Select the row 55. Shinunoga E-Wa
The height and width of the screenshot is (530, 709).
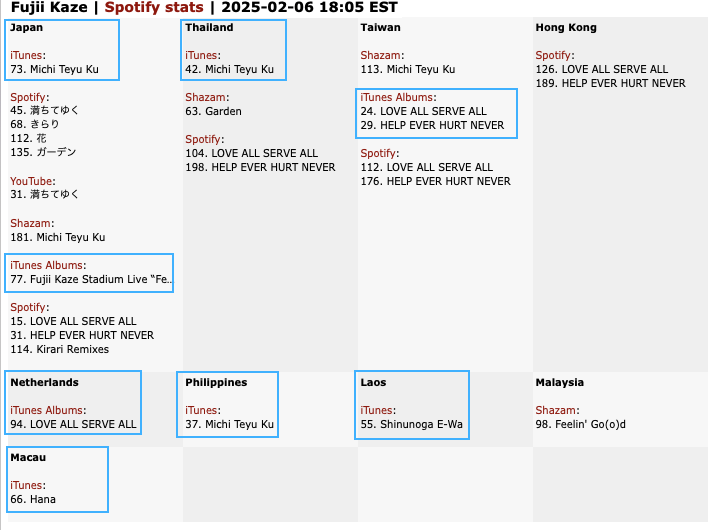point(412,424)
